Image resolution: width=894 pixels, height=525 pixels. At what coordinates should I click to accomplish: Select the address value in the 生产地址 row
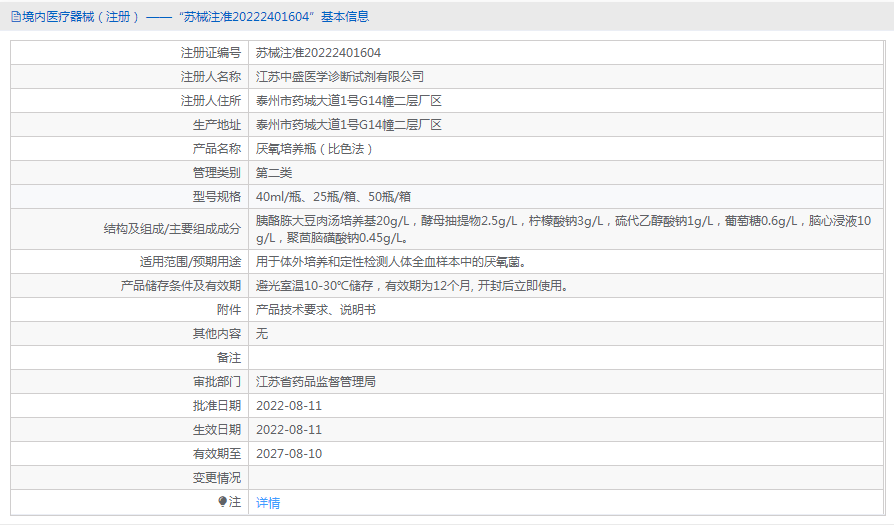coord(349,125)
